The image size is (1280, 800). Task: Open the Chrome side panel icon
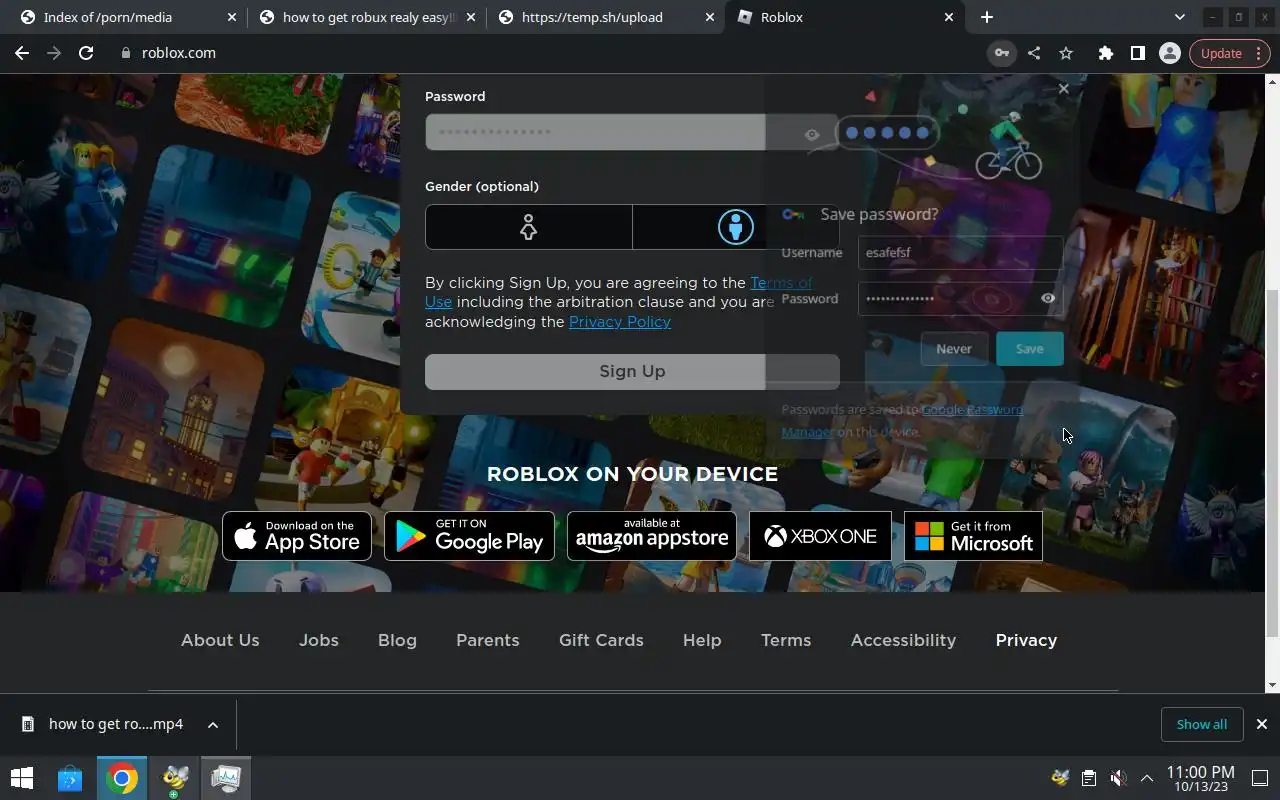point(1137,53)
